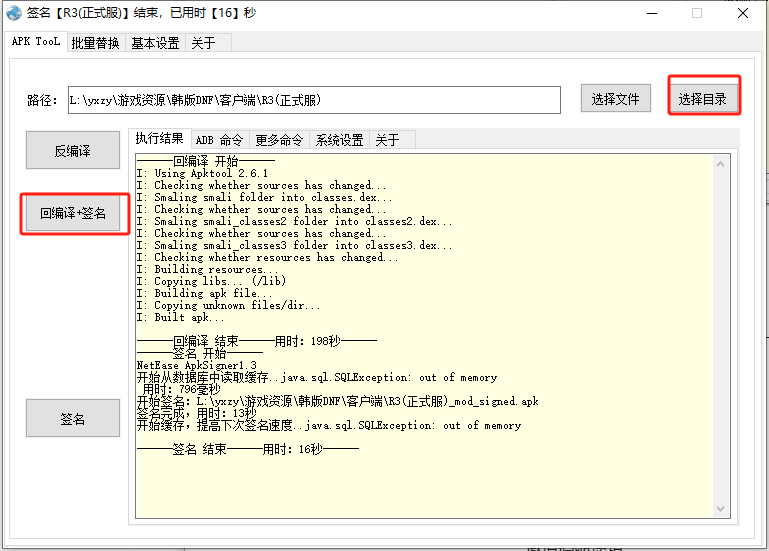
Task: Switch to the APK TooL tab
Action: click(36, 42)
